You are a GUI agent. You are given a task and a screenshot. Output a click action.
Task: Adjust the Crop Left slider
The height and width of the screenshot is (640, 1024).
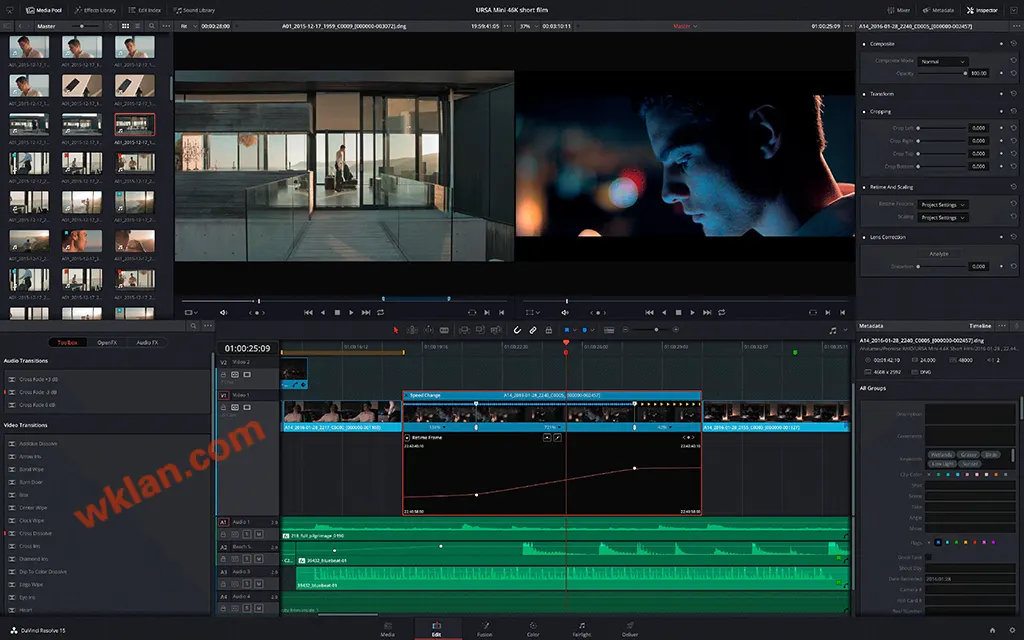tap(942, 128)
